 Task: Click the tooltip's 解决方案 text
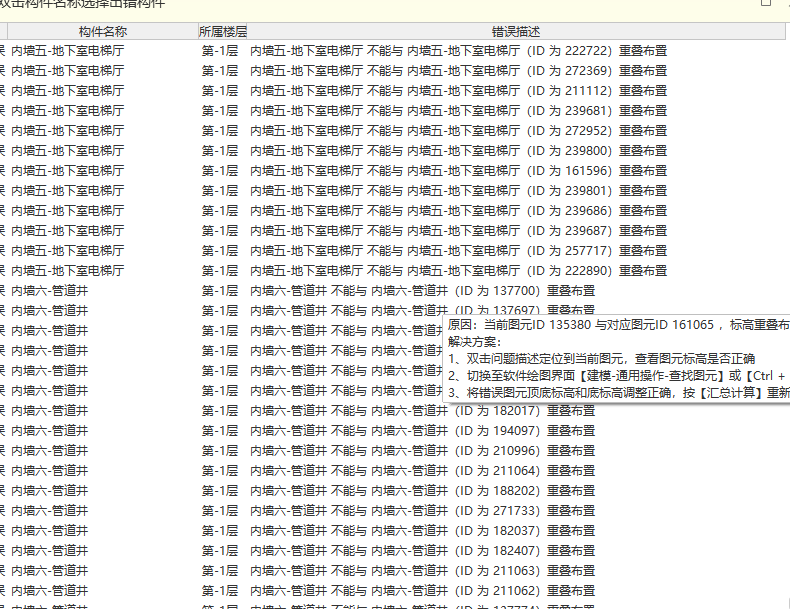pyautogui.click(x=475, y=342)
